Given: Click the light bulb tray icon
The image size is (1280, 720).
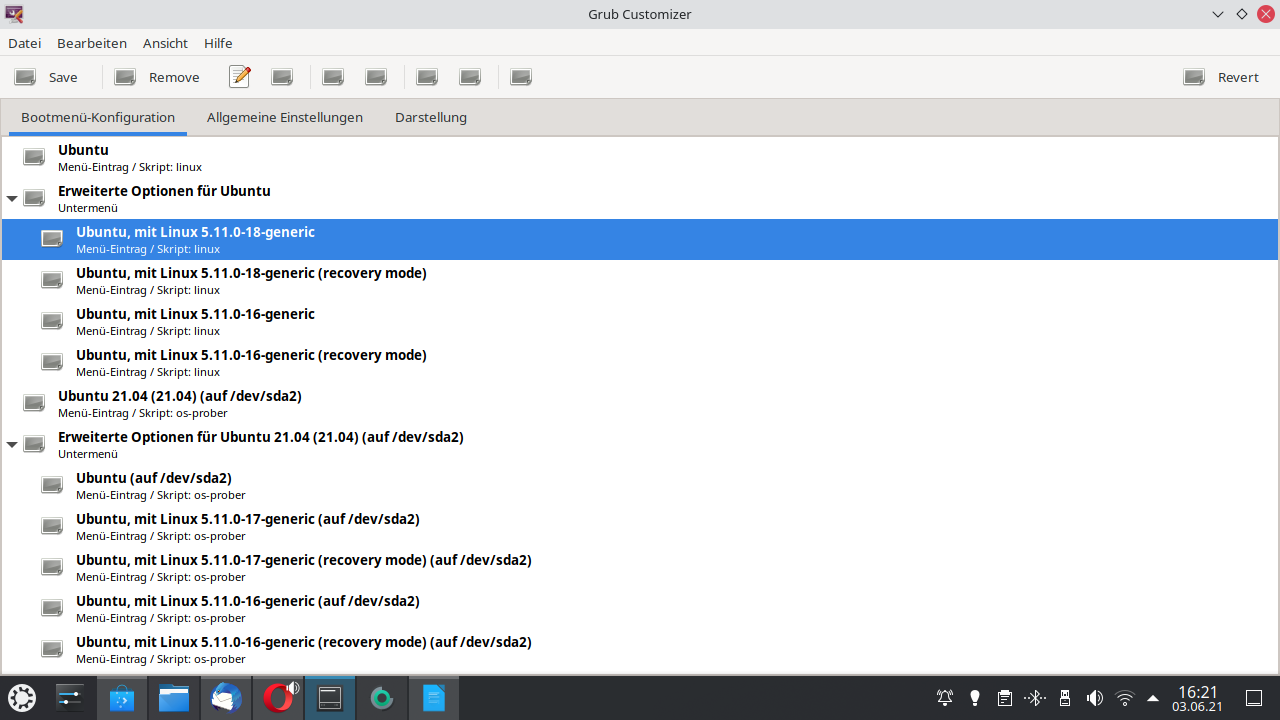Looking at the screenshot, I should point(975,698).
